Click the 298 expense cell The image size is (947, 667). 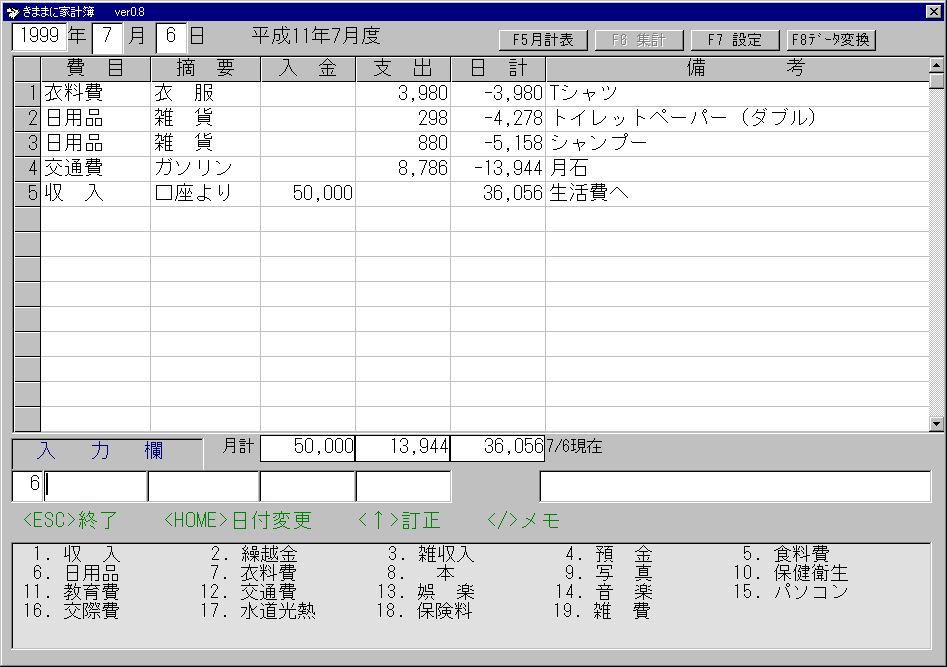(403, 118)
